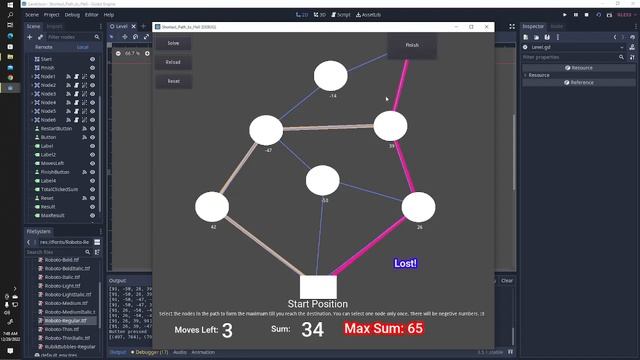The width and height of the screenshot is (640, 360).
Task: Open the Scene dock options menu
Action: [x=101, y=27]
